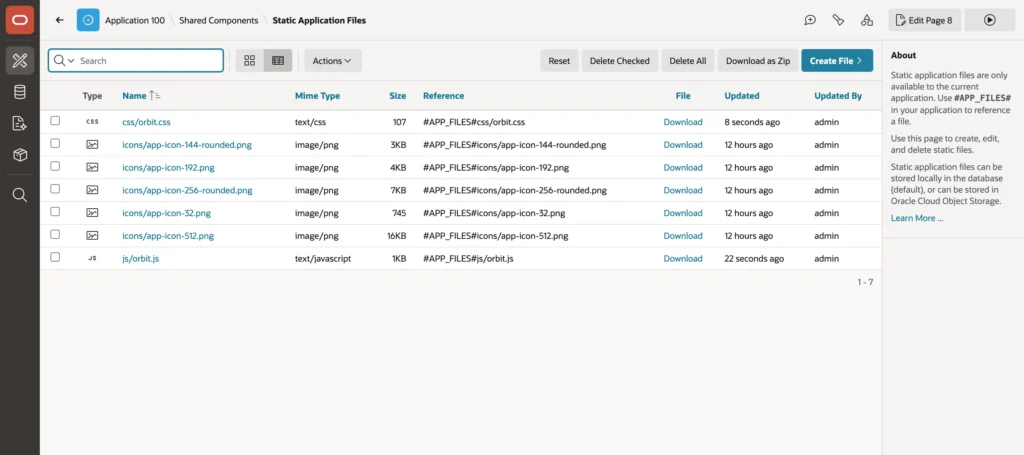Viewport: 1024px width, 455px height.
Task: Click the Delete All button
Action: [688, 61]
